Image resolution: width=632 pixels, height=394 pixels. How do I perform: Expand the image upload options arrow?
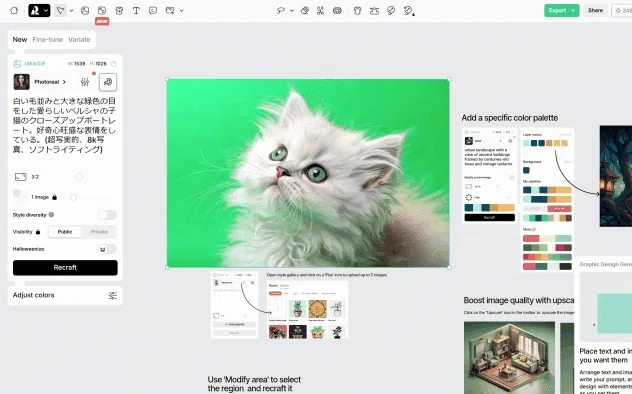(181, 10)
